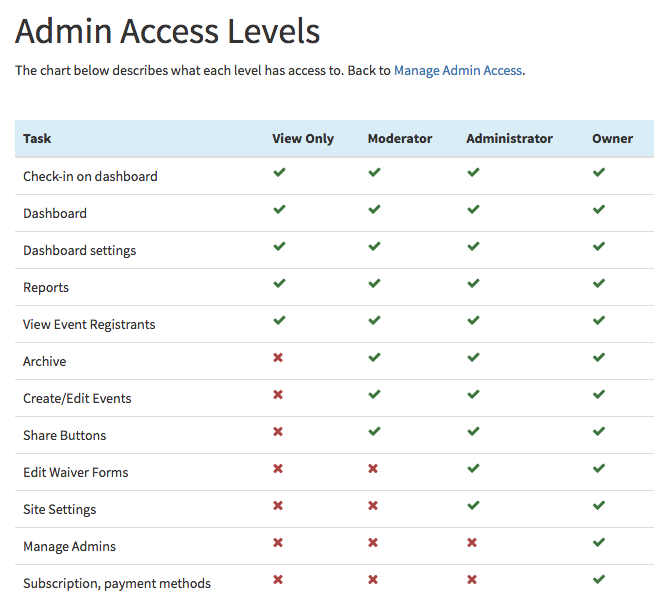Open the Manage Admin Access link

[x=458, y=70]
